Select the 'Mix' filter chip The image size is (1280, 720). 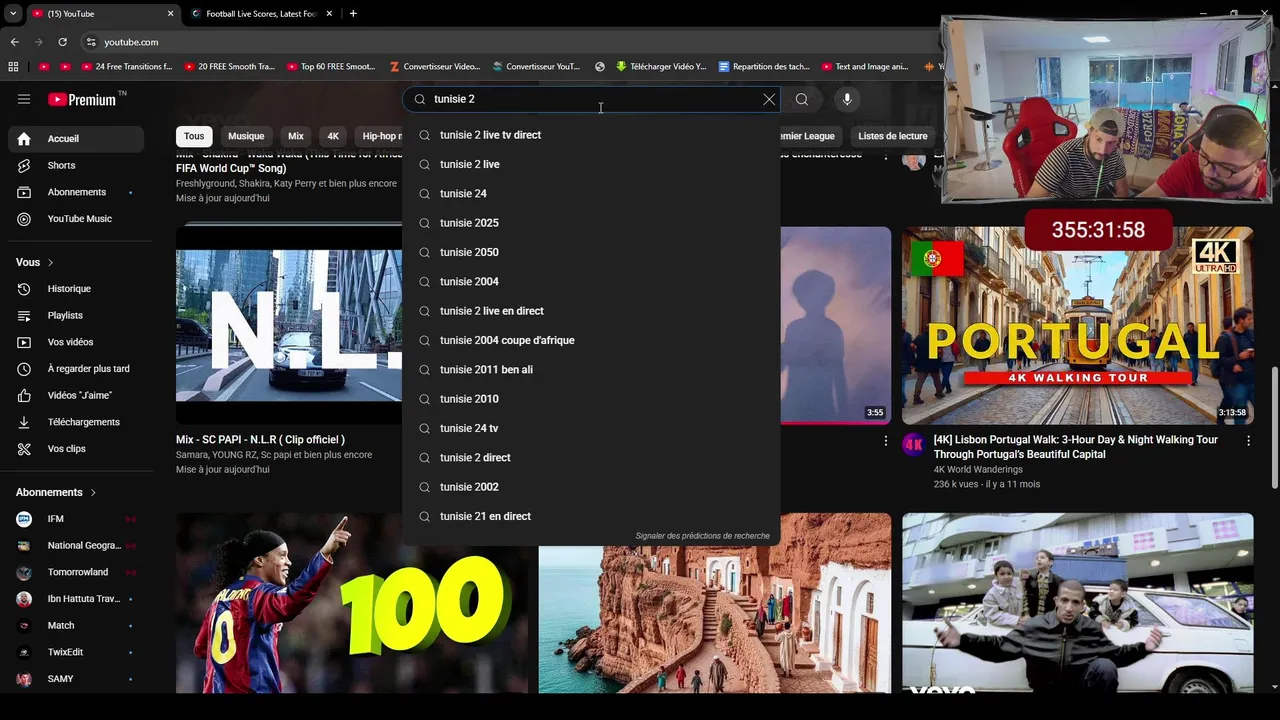coord(296,136)
